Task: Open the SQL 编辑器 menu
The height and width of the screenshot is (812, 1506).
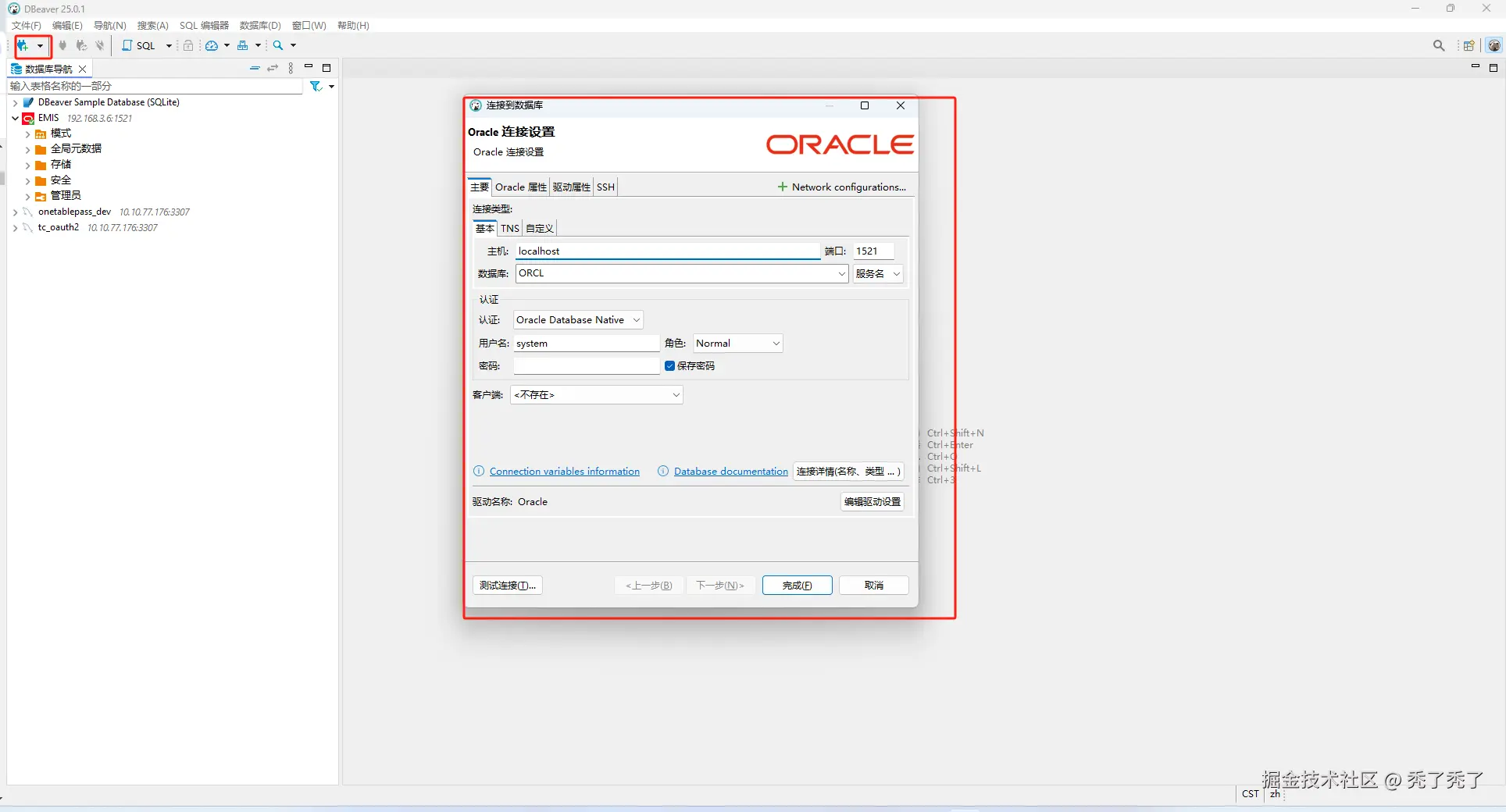Action: [204, 26]
